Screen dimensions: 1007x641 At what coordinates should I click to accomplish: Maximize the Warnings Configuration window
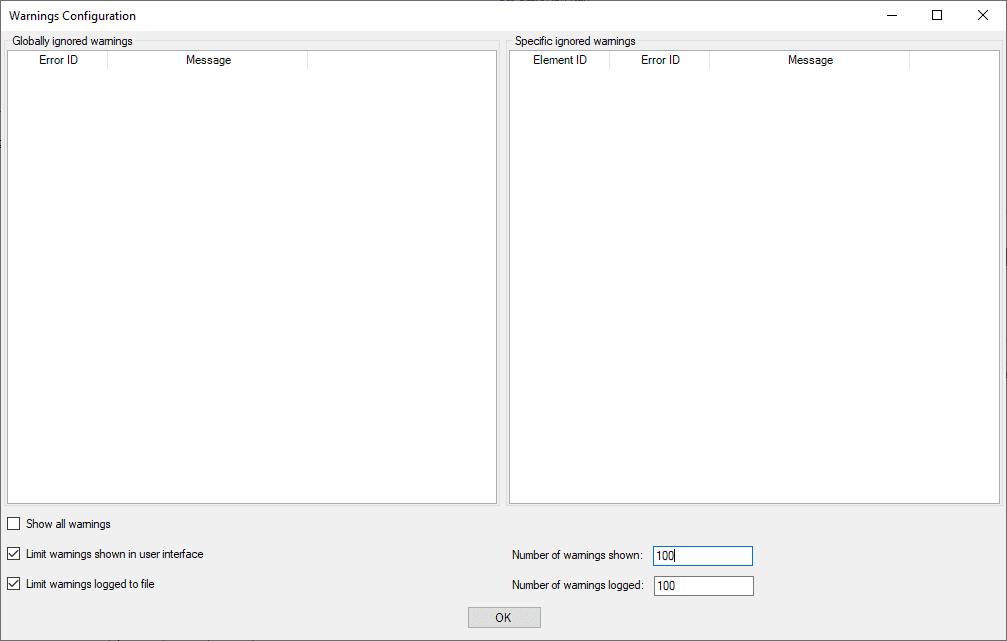[x=937, y=15]
